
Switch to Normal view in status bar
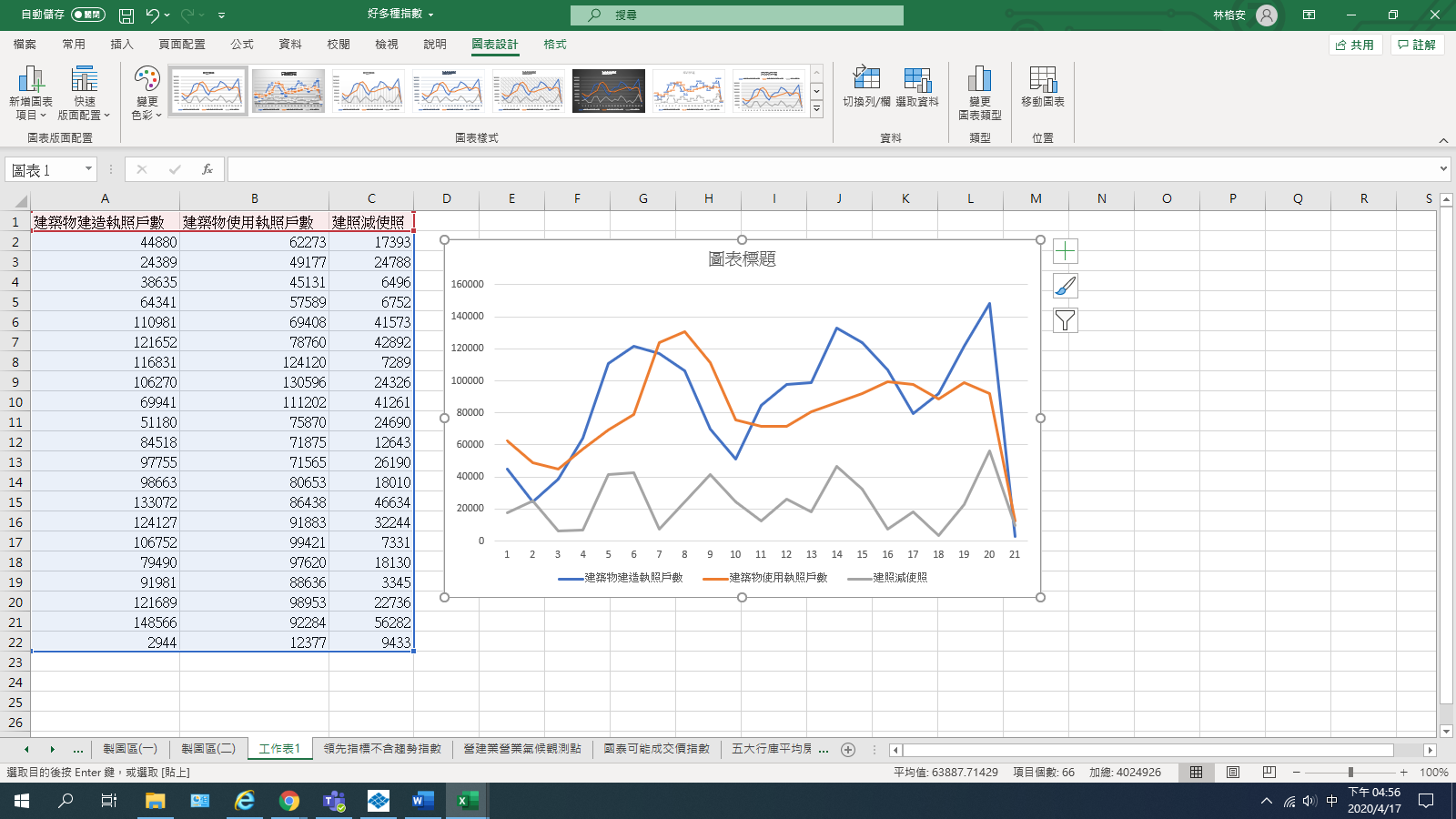(1197, 773)
